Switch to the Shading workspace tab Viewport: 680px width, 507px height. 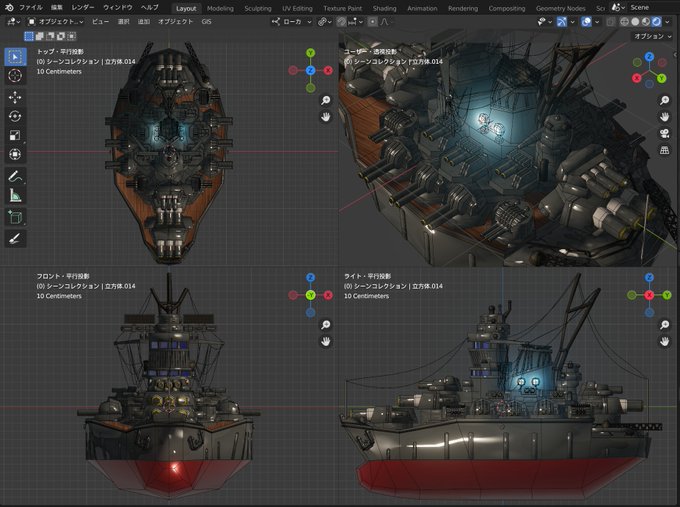384,8
